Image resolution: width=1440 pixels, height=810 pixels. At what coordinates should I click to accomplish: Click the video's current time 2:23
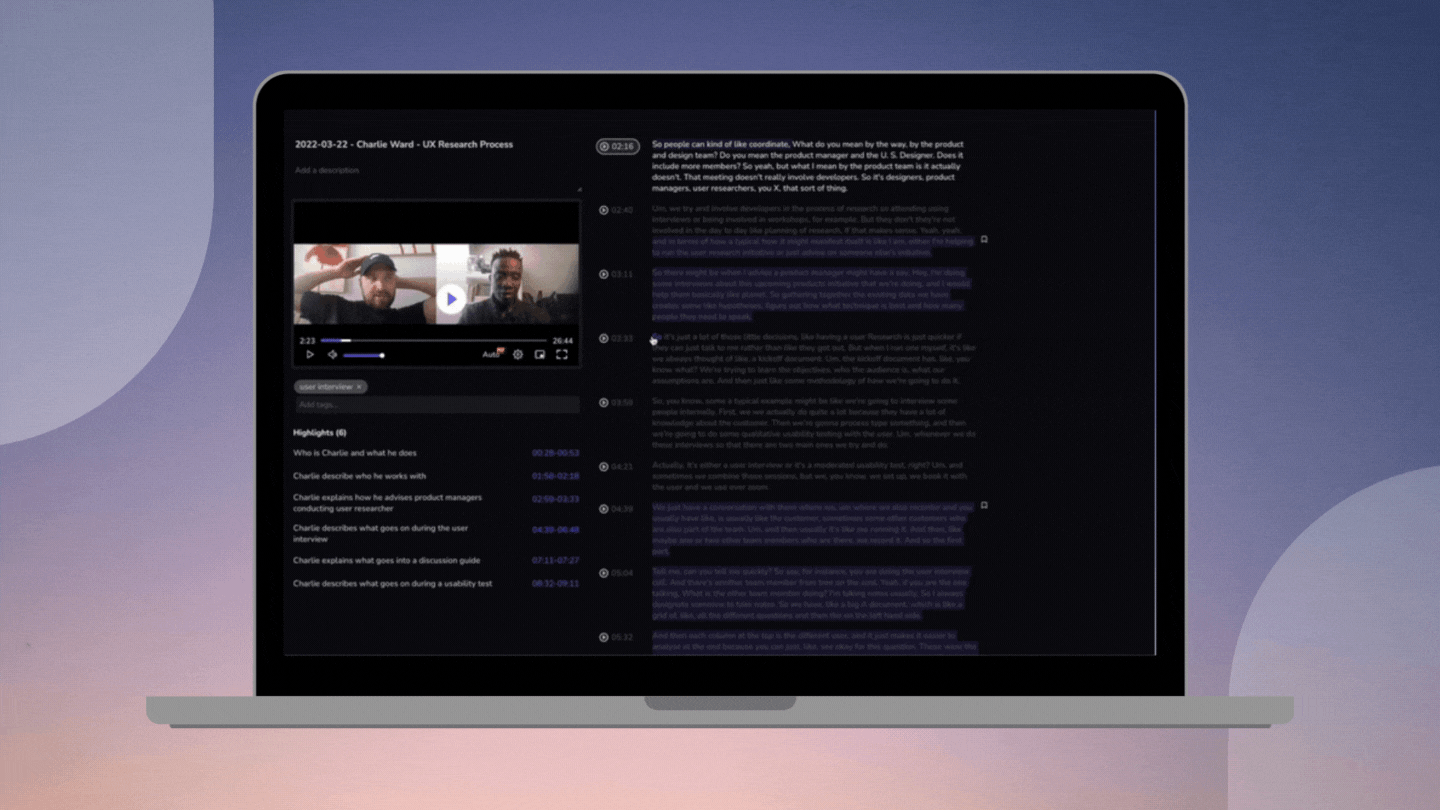307,341
